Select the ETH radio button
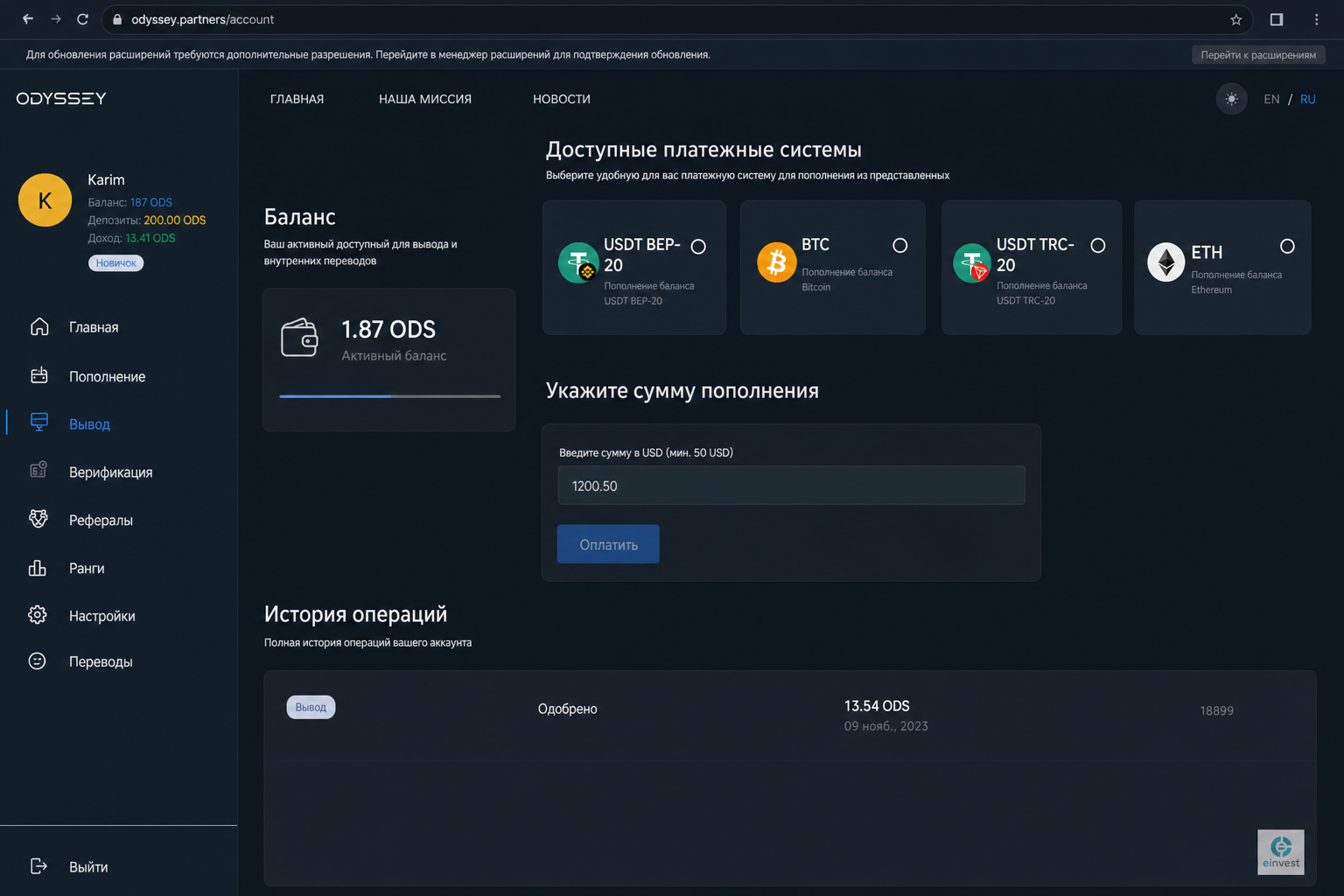Image resolution: width=1344 pixels, height=896 pixels. pos(1287,247)
